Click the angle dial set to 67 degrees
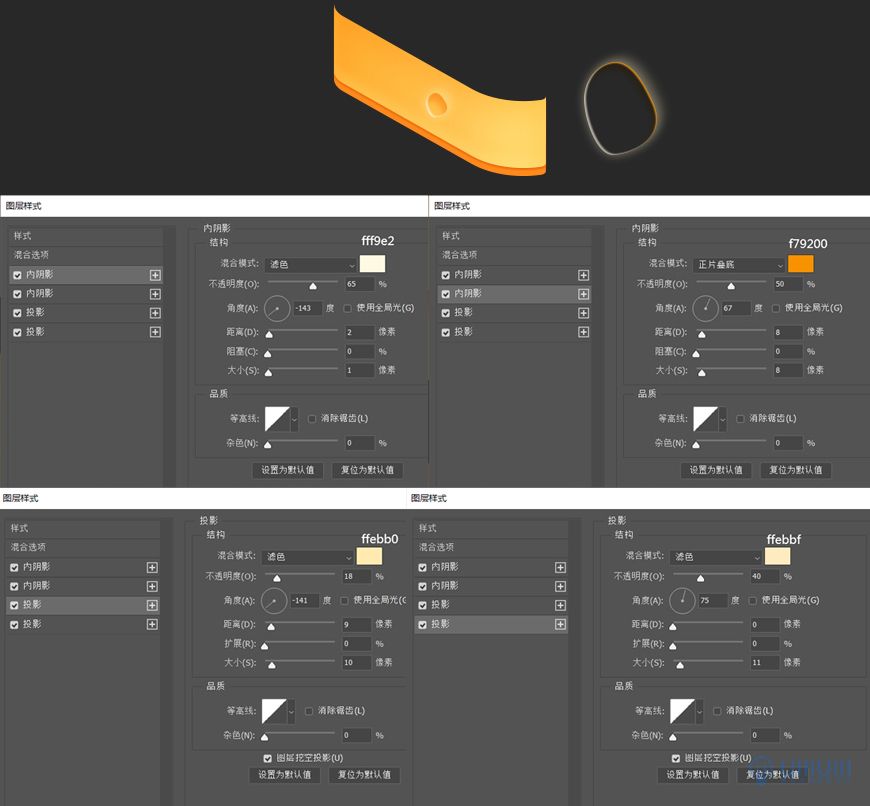 706,308
